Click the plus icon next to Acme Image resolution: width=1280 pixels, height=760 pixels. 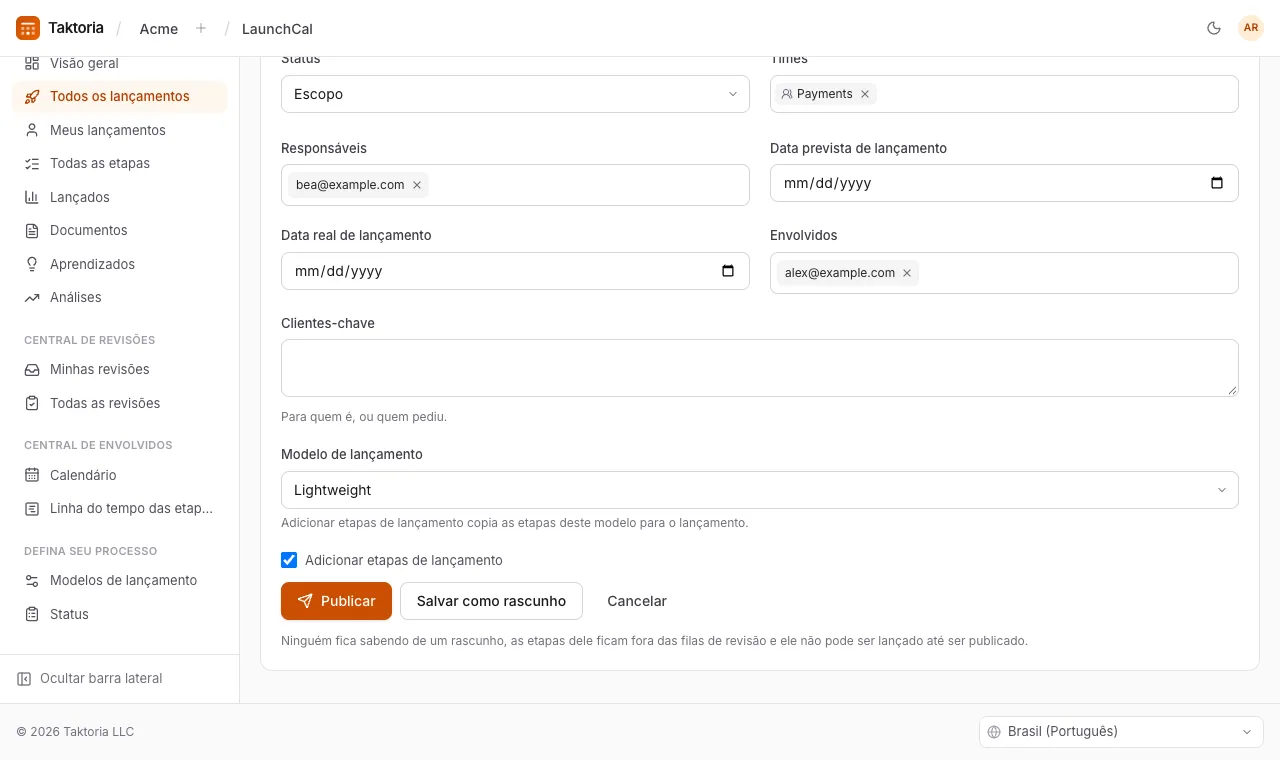201,28
